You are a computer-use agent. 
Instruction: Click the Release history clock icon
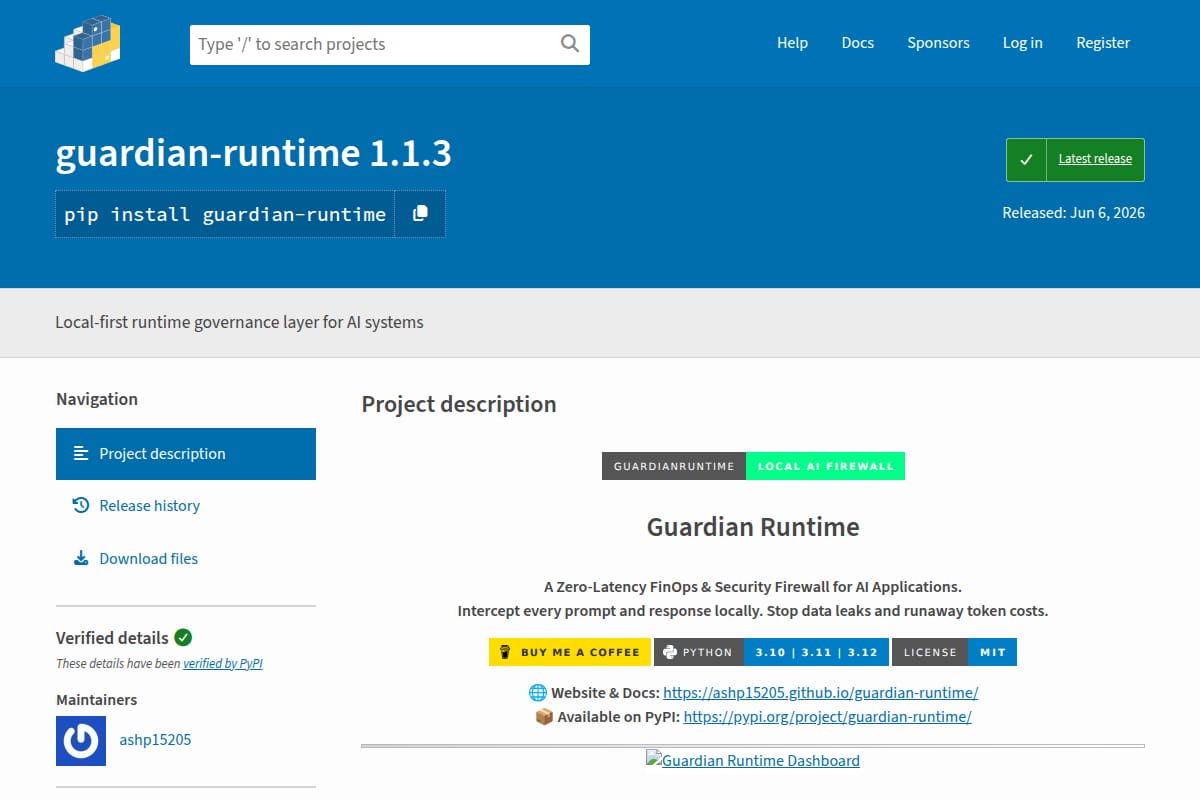click(x=81, y=506)
